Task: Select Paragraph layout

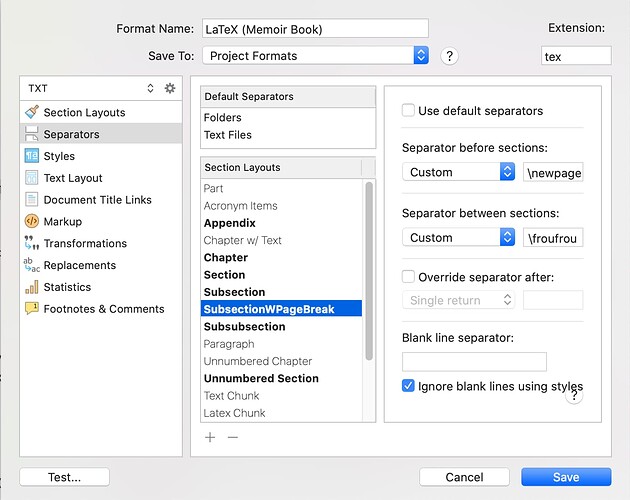Action: 281,344
